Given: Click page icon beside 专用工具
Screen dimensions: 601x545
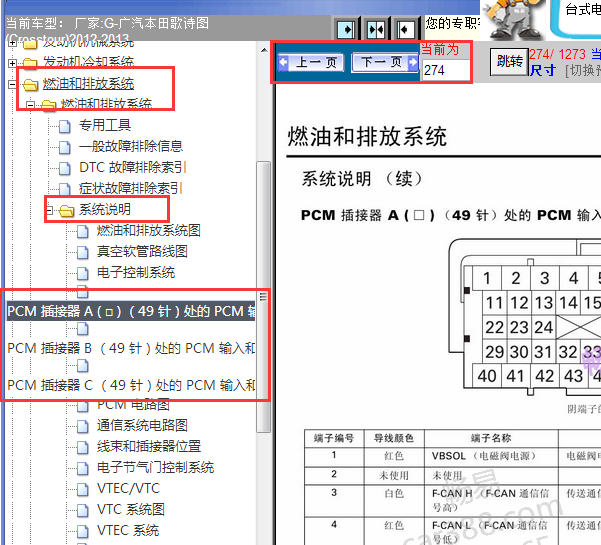Looking at the screenshot, I should point(65,126).
